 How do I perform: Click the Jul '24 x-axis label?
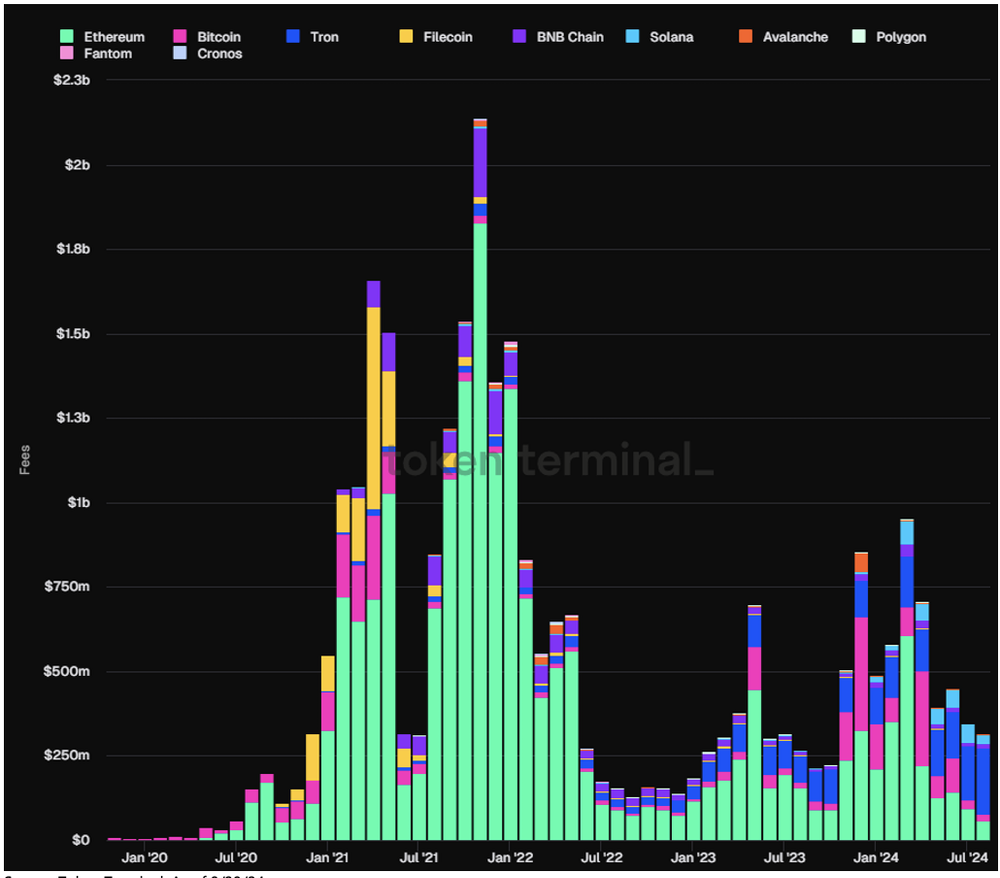[x=967, y=858]
